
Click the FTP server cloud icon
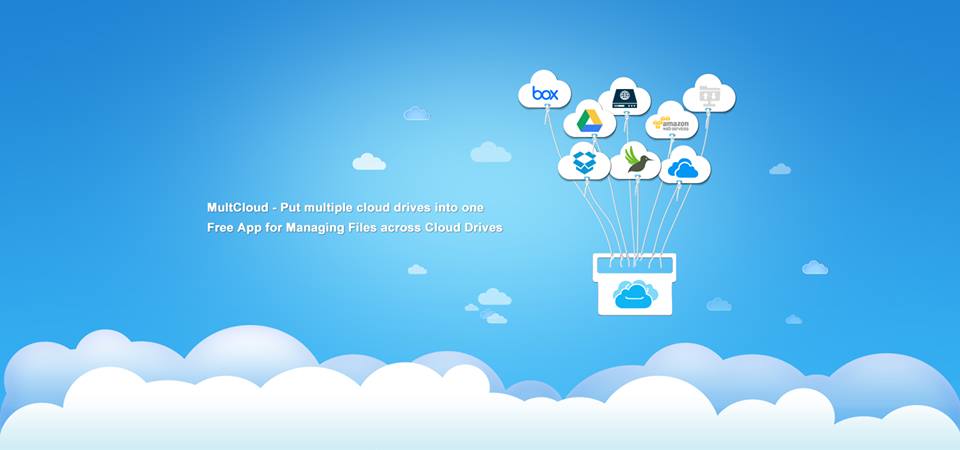[709, 94]
